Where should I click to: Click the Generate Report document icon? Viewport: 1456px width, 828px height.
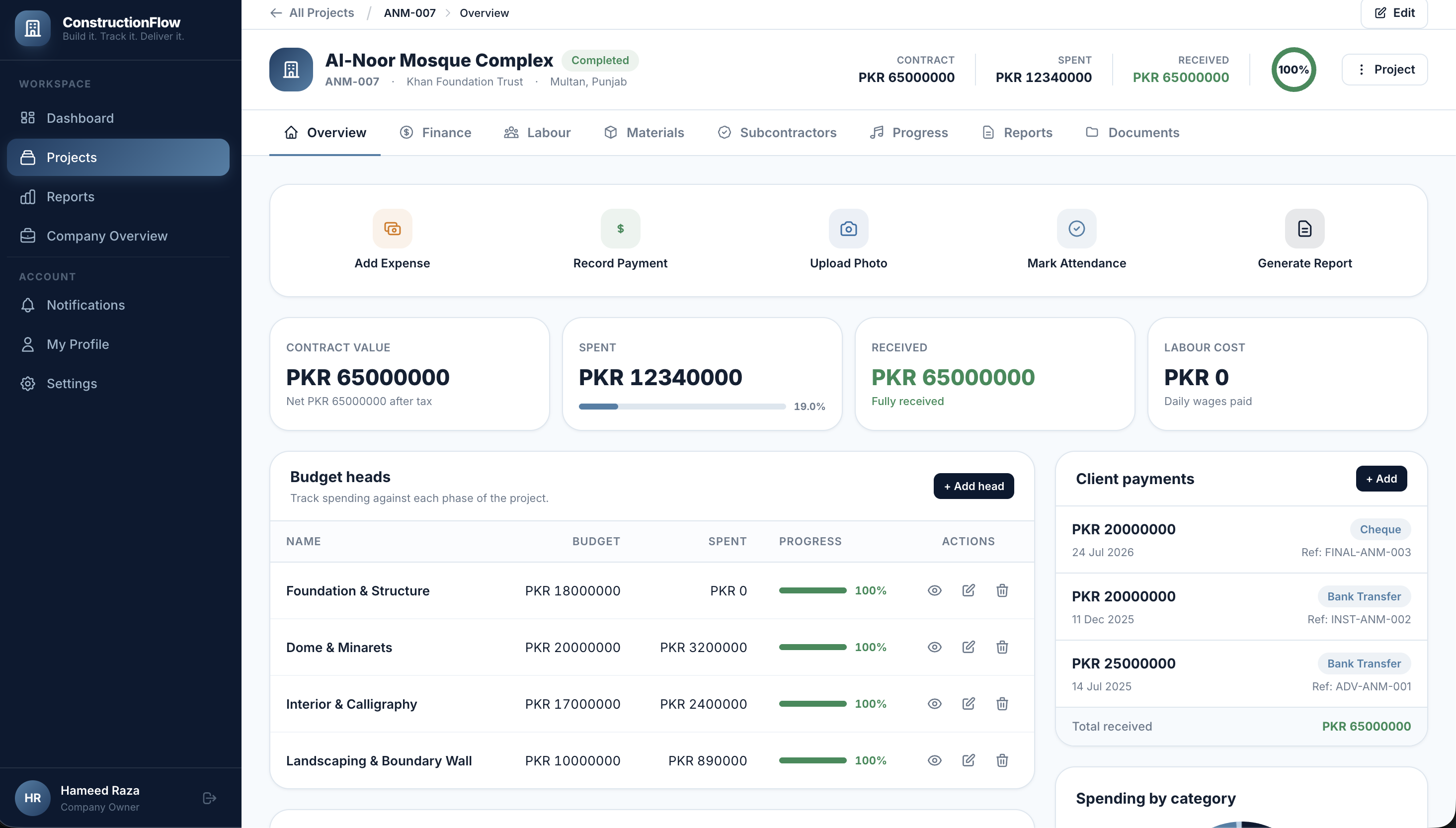tap(1304, 229)
